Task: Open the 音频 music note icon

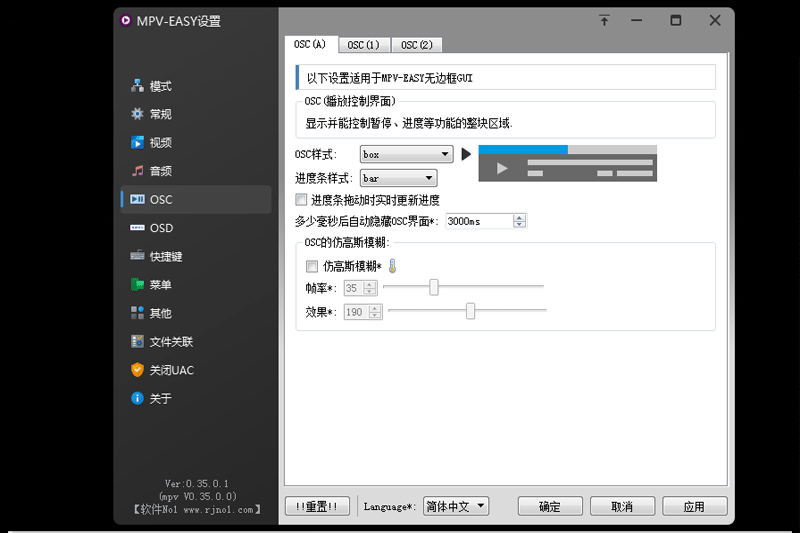Action: (137, 171)
